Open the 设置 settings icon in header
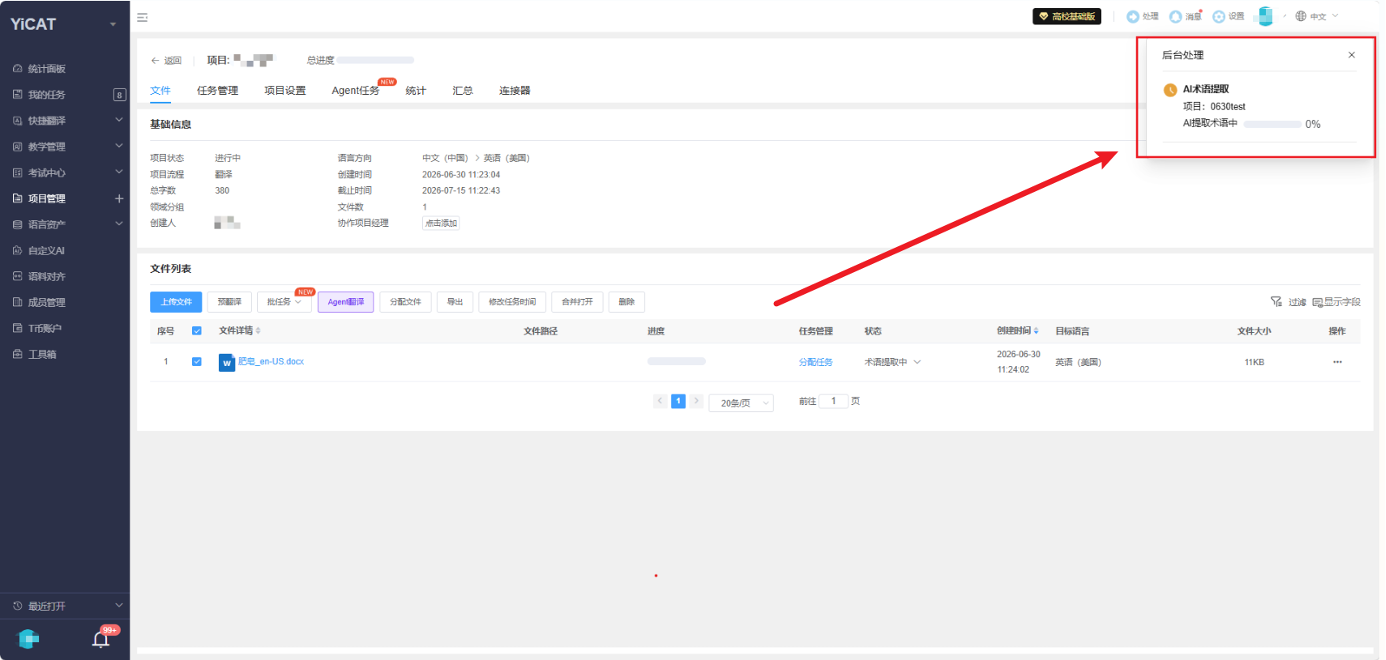The width and height of the screenshot is (1386, 660). click(x=1219, y=16)
